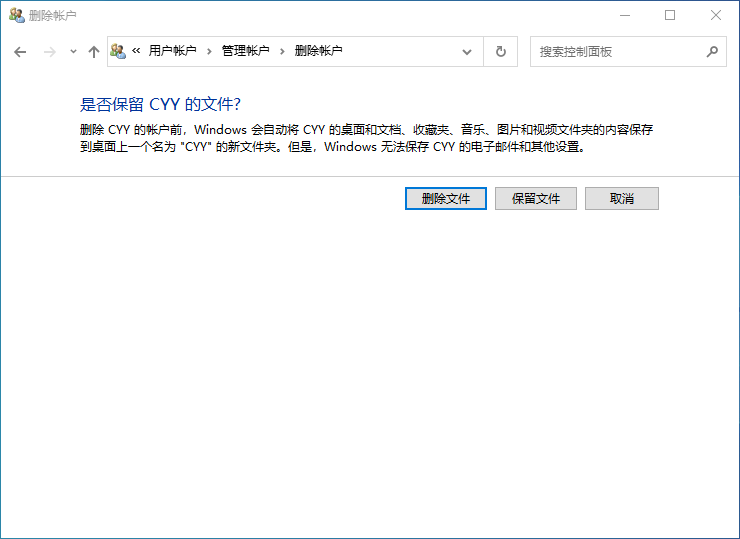This screenshot has height=539, width=740.
Task: Select the 删除帐户 breadcrumb
Action: 318,51
